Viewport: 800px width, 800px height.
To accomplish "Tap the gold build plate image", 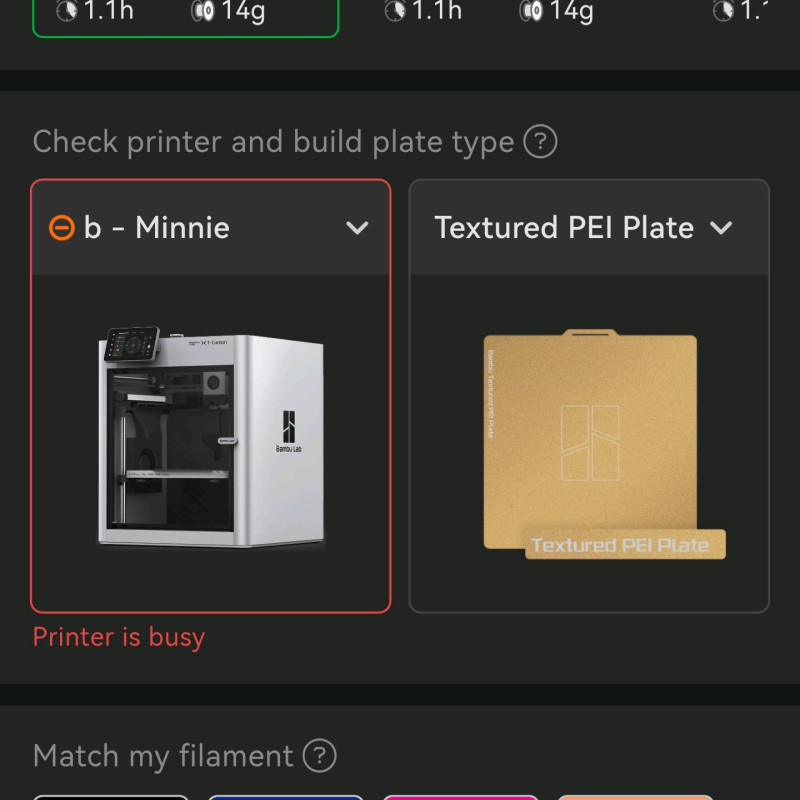I will 590,440.
